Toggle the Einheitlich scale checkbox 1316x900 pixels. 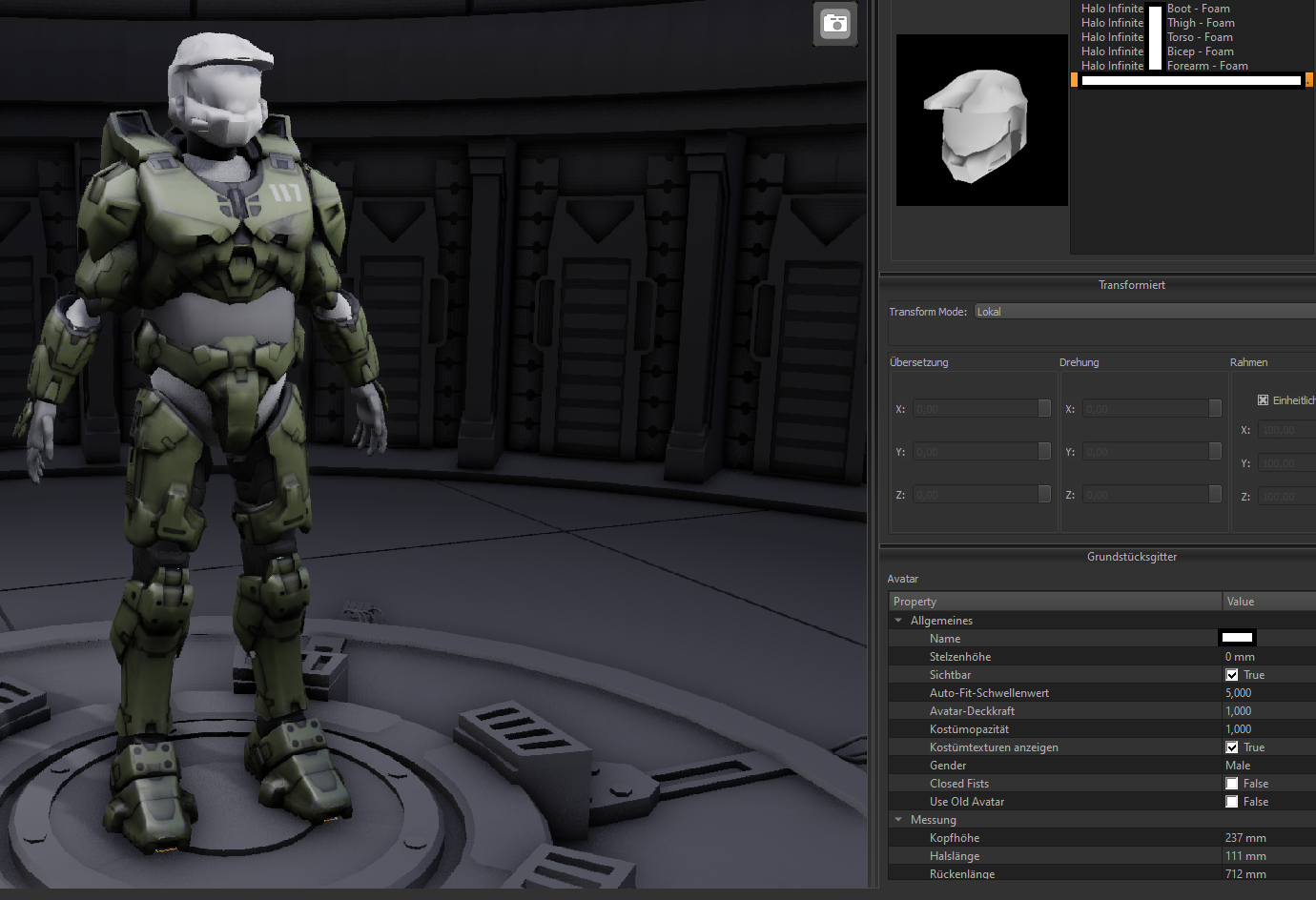click(x=1263, y=400)
